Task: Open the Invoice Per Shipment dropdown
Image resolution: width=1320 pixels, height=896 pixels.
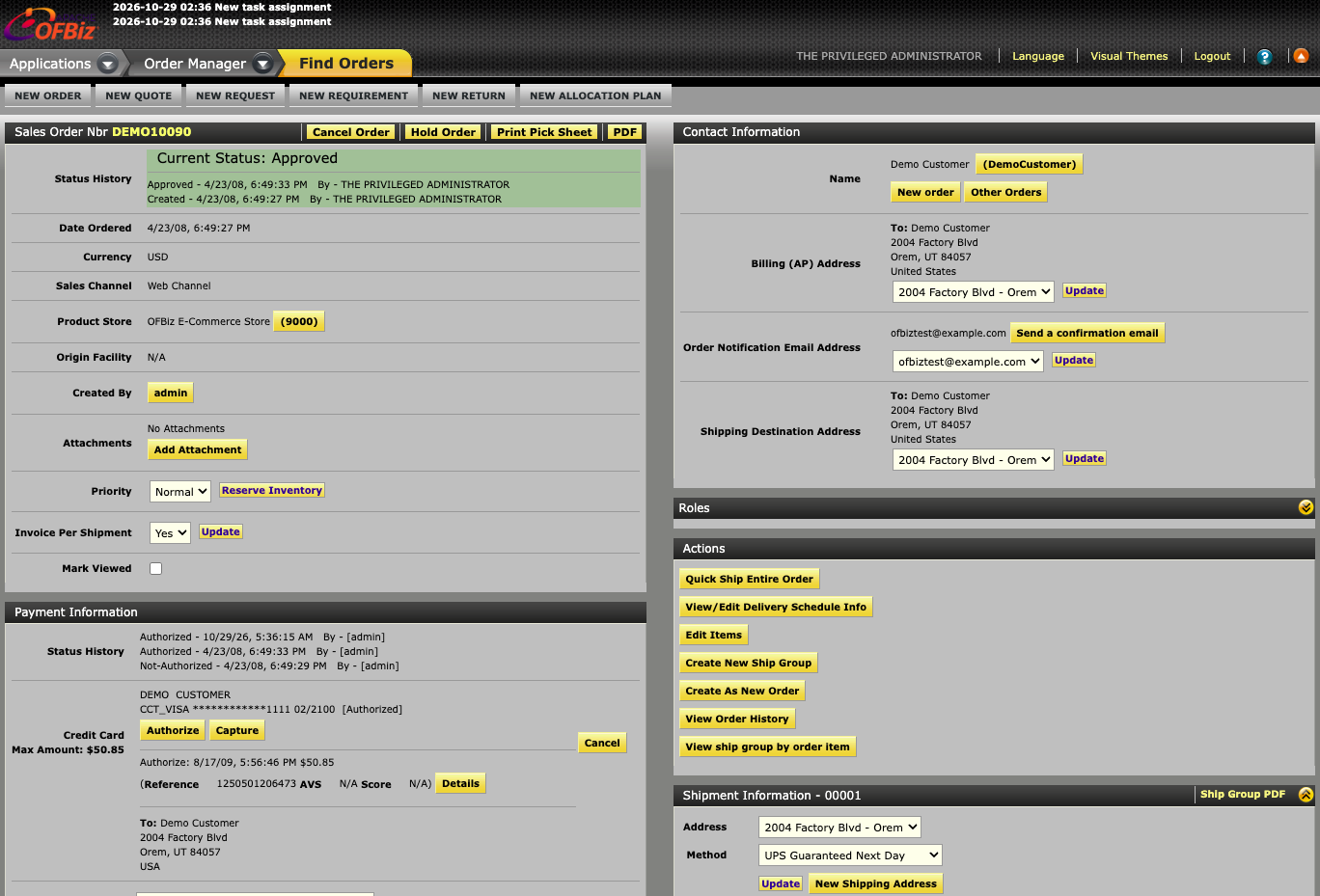Action: pyautogui.click(x=170, y=532)
